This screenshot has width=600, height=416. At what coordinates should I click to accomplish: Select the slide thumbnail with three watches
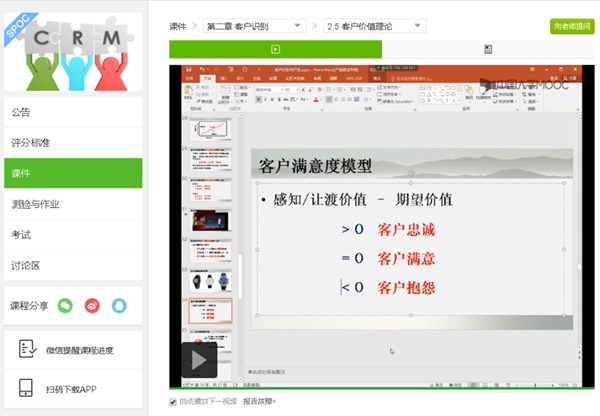[x=210, y=281]
